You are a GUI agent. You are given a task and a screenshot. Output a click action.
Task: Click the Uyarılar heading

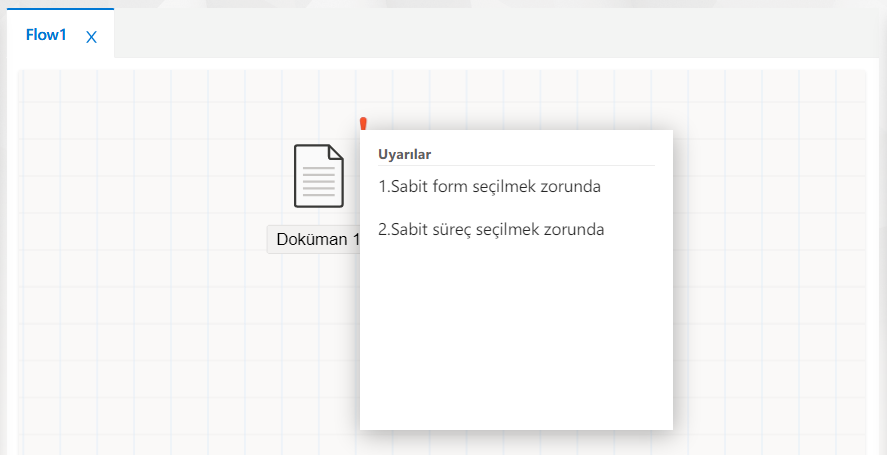click(404, 154)
